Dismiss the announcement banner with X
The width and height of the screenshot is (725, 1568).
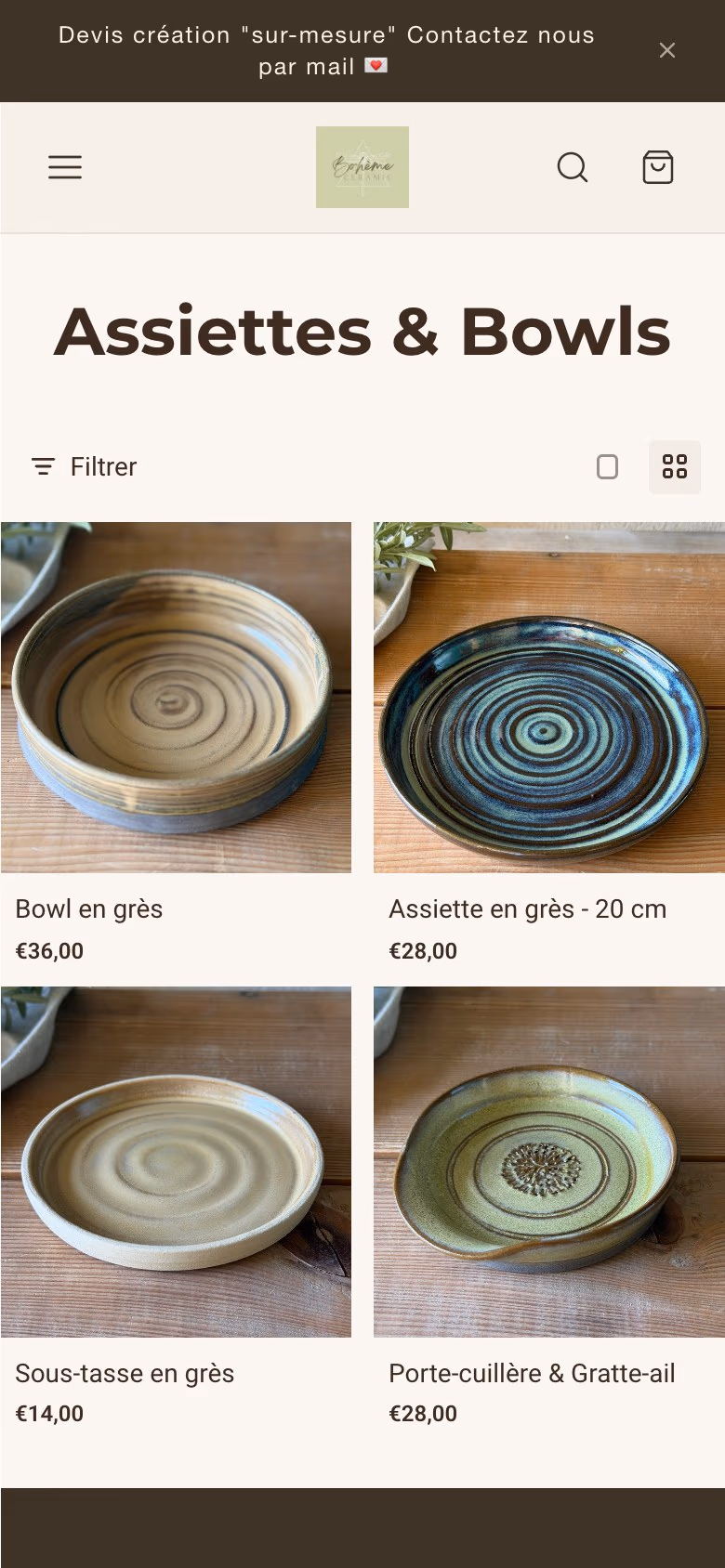667,50
